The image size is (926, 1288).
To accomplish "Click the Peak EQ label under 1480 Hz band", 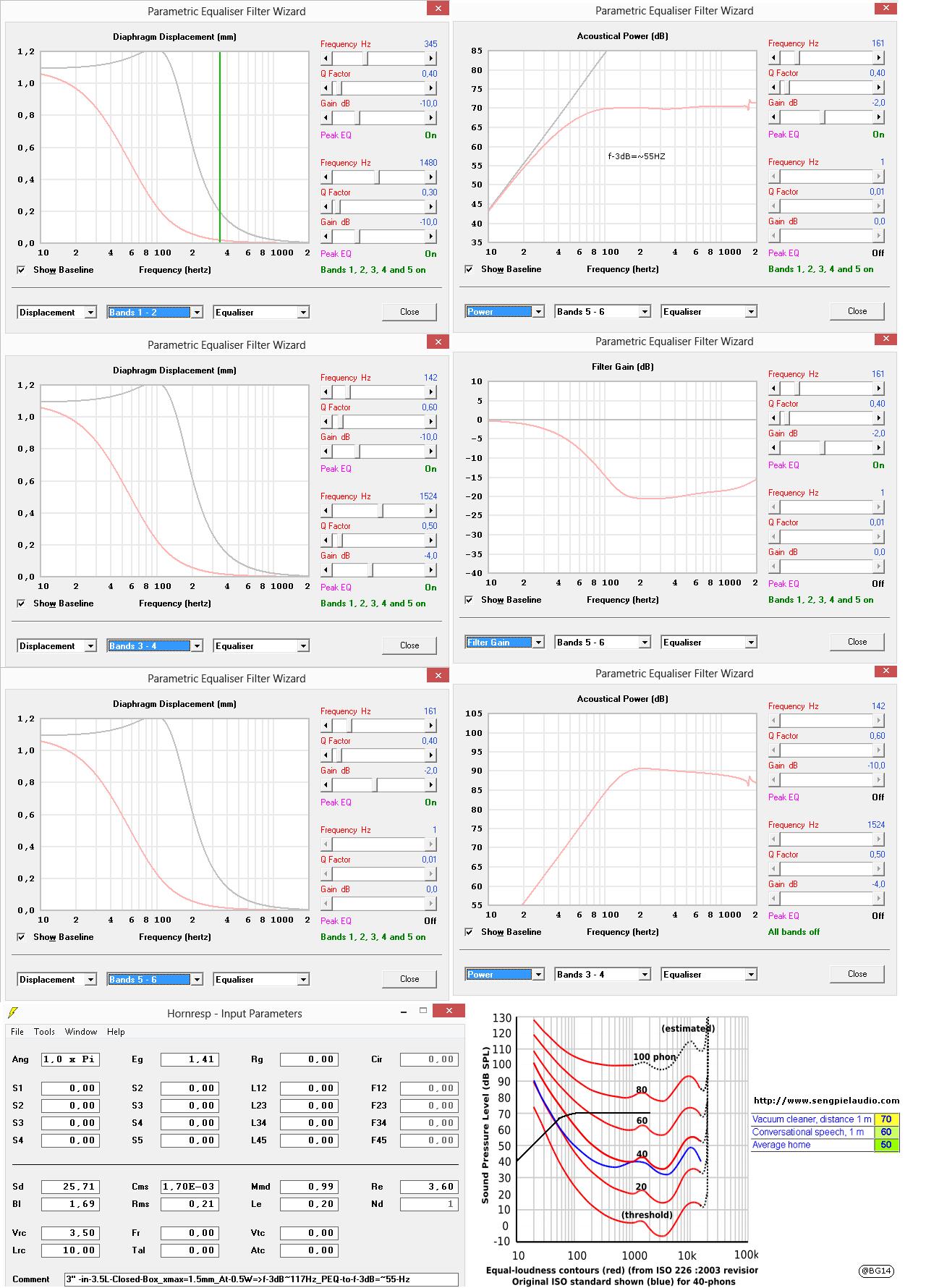I will click(336, 254).
